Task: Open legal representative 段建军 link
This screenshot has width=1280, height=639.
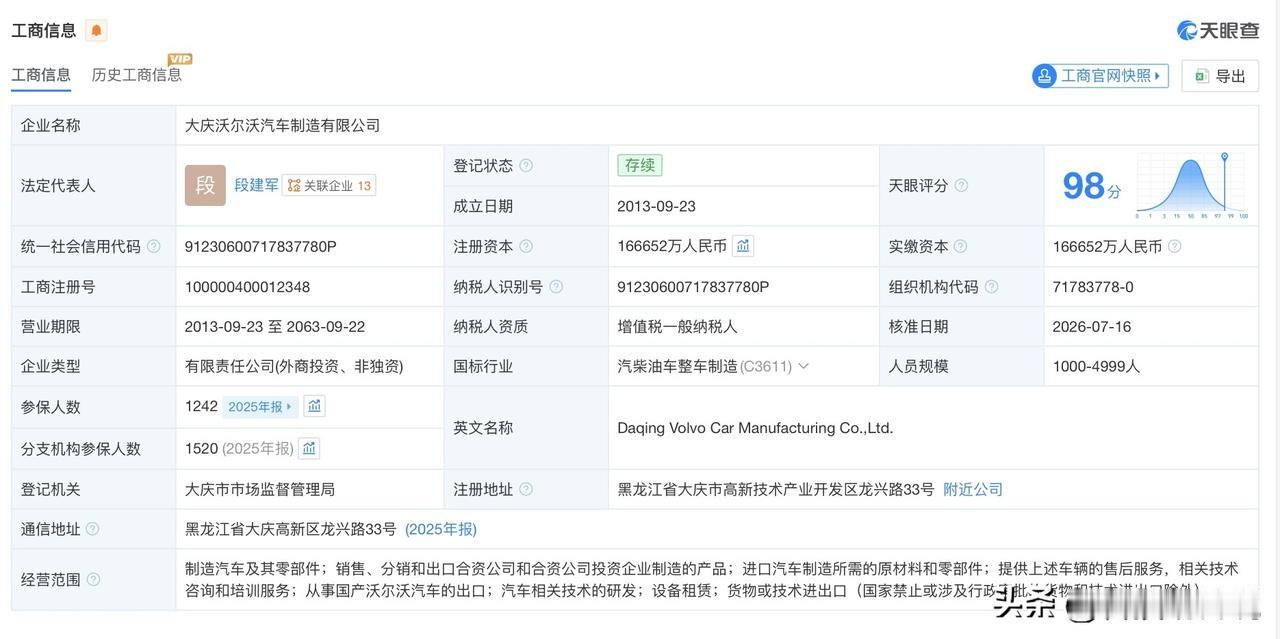Action: pyautogui.click(x=256, y=185)
